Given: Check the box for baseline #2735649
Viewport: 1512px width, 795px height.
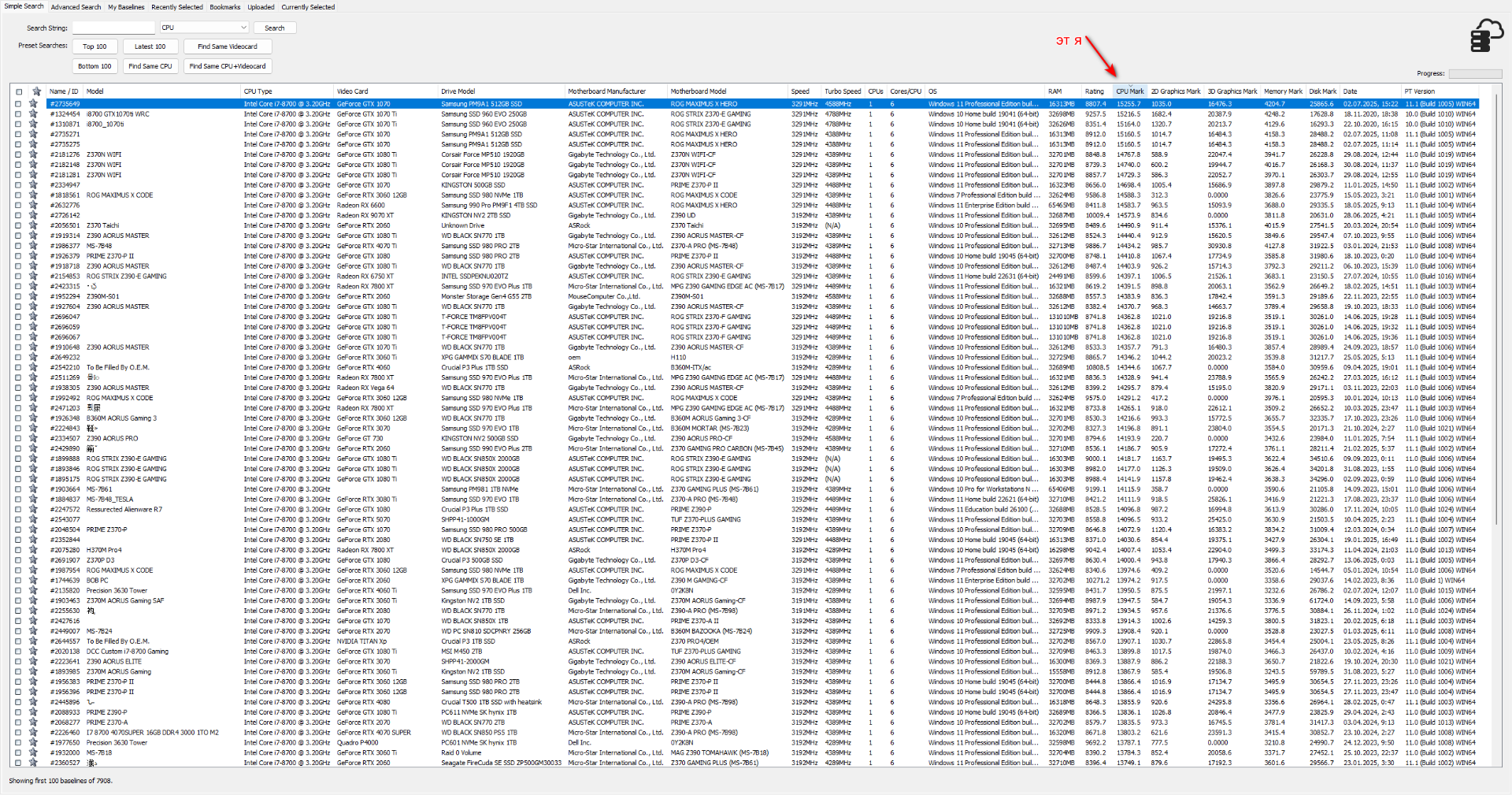Looking at the screenshot, I should pyautogui.click(x=19, y=103).
